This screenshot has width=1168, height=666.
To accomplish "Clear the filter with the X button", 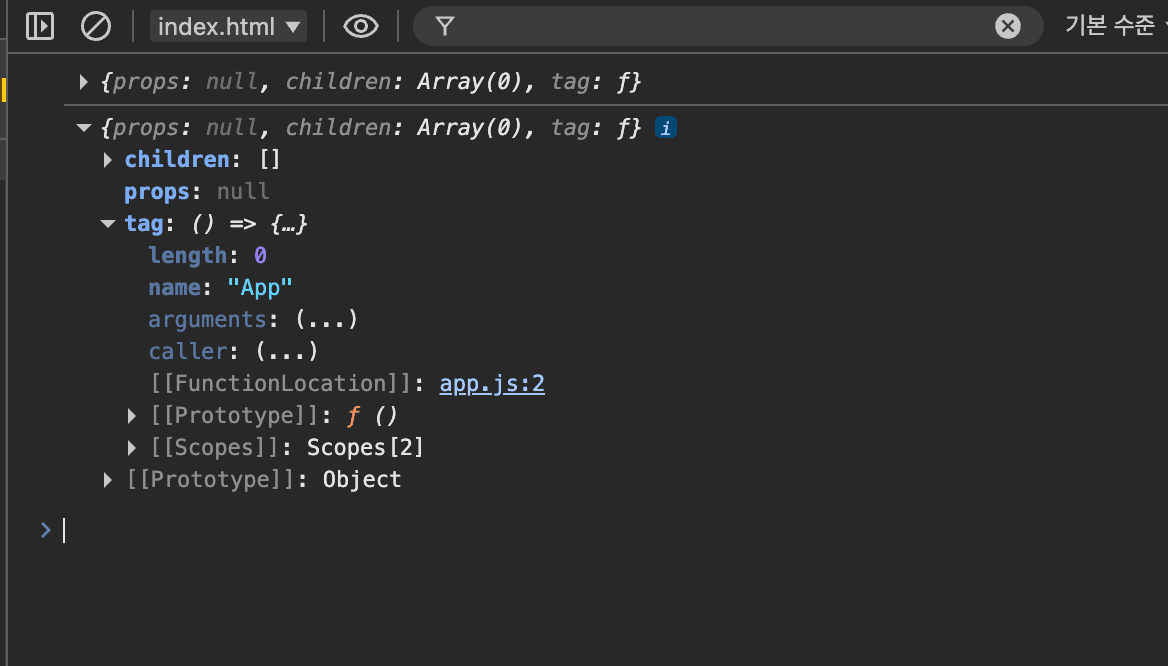I will pos(1008,27).
